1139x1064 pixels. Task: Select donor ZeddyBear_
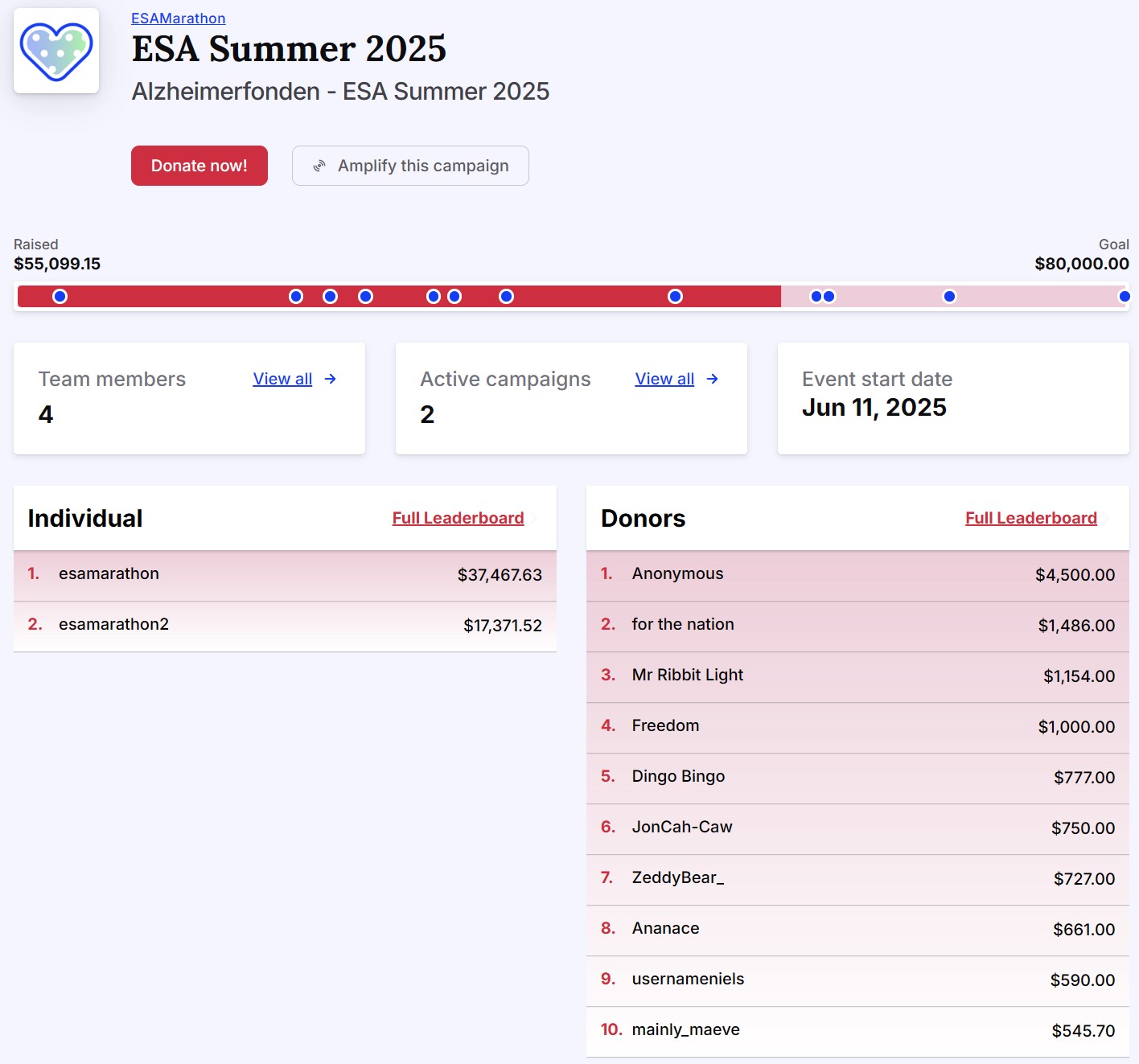click(857, 879)
